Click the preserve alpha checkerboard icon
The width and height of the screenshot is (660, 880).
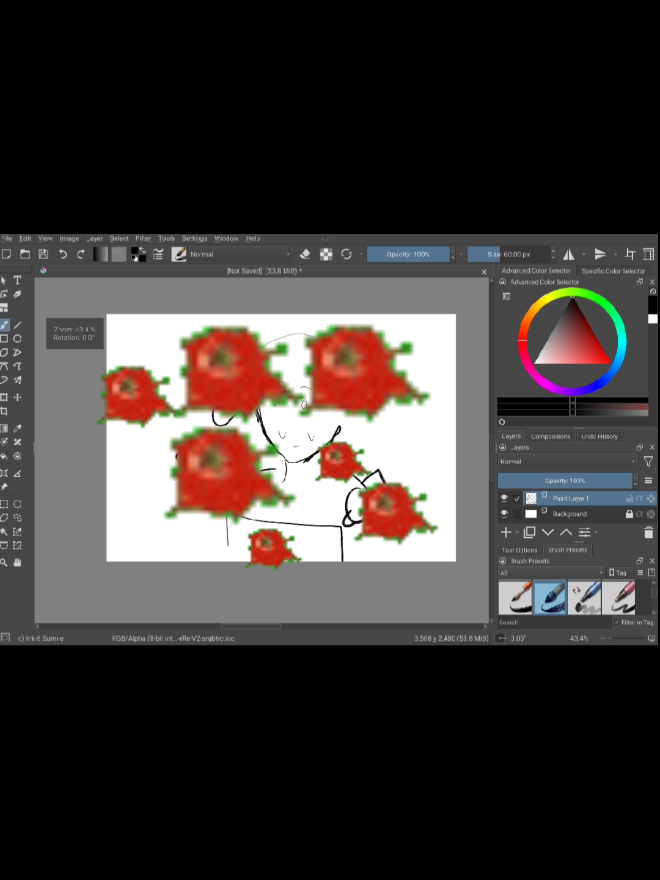pyautogui.click(x=326, y=254)
